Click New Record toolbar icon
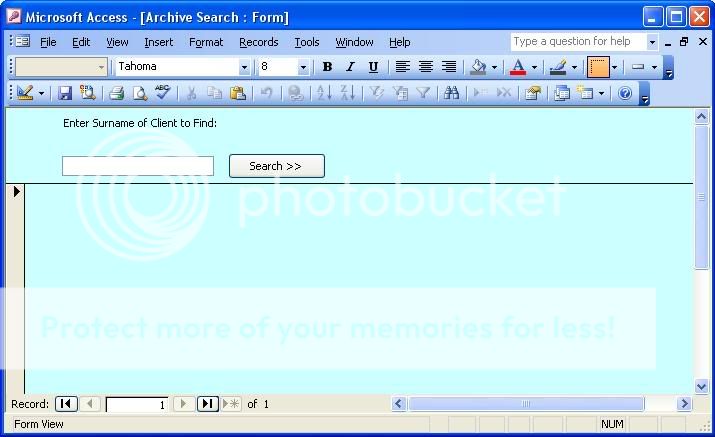Image resolution: width=715 pixels, height=437 pixels. pos(480,93)
